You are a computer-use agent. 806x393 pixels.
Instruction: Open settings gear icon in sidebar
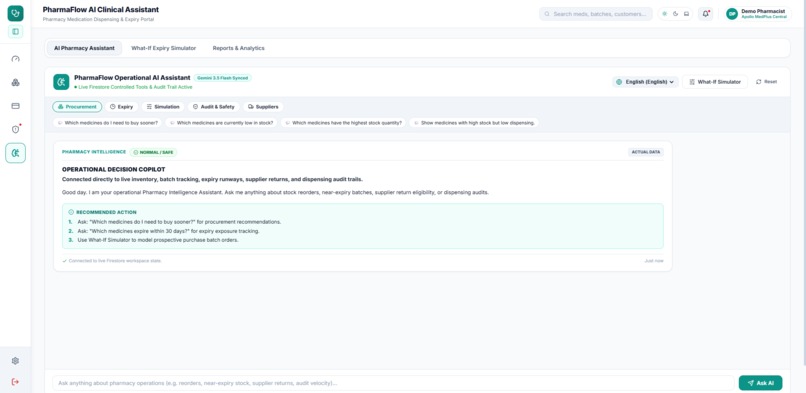[15, 361]
